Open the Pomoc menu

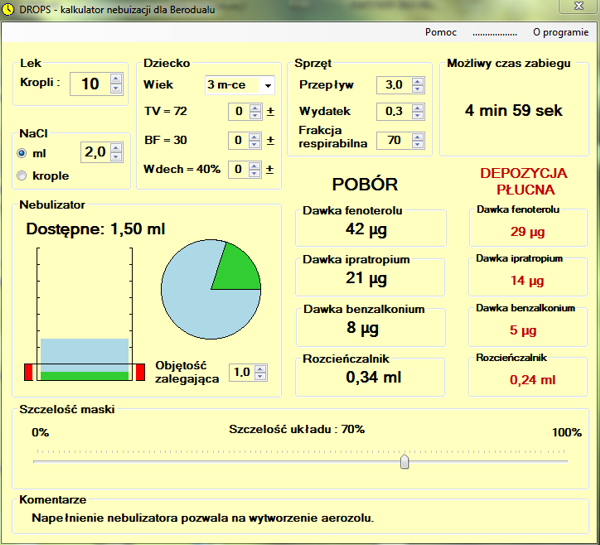(441, 32)
